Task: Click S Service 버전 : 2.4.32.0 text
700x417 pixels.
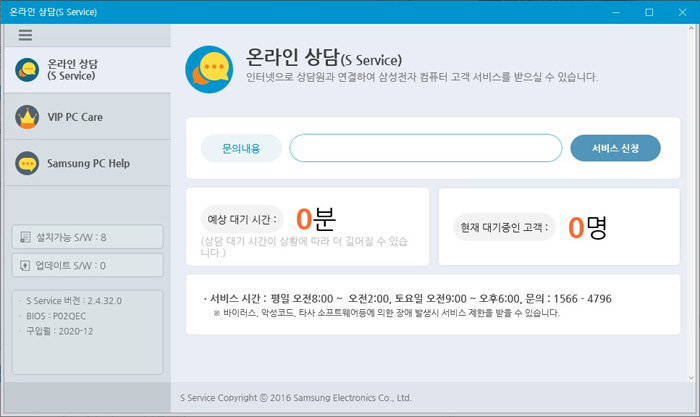Action: click(74, 300)
